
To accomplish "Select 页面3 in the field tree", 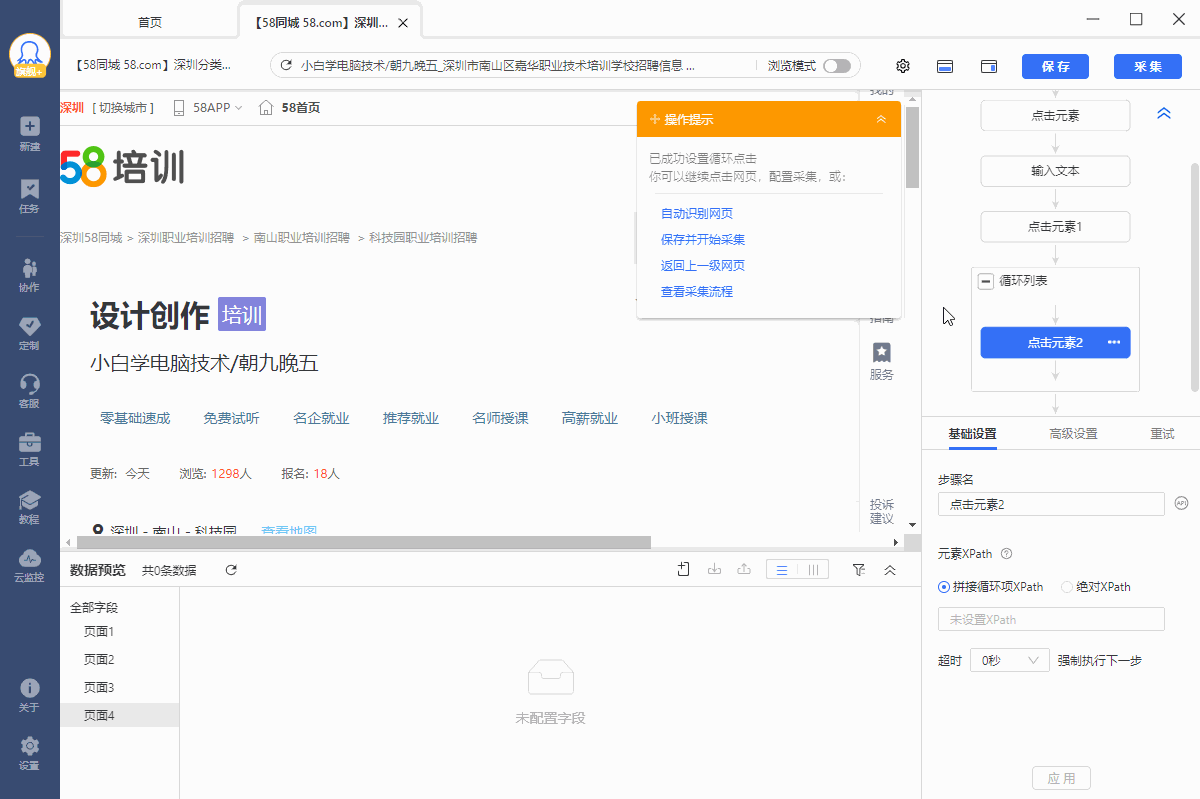I will point(99,688).
